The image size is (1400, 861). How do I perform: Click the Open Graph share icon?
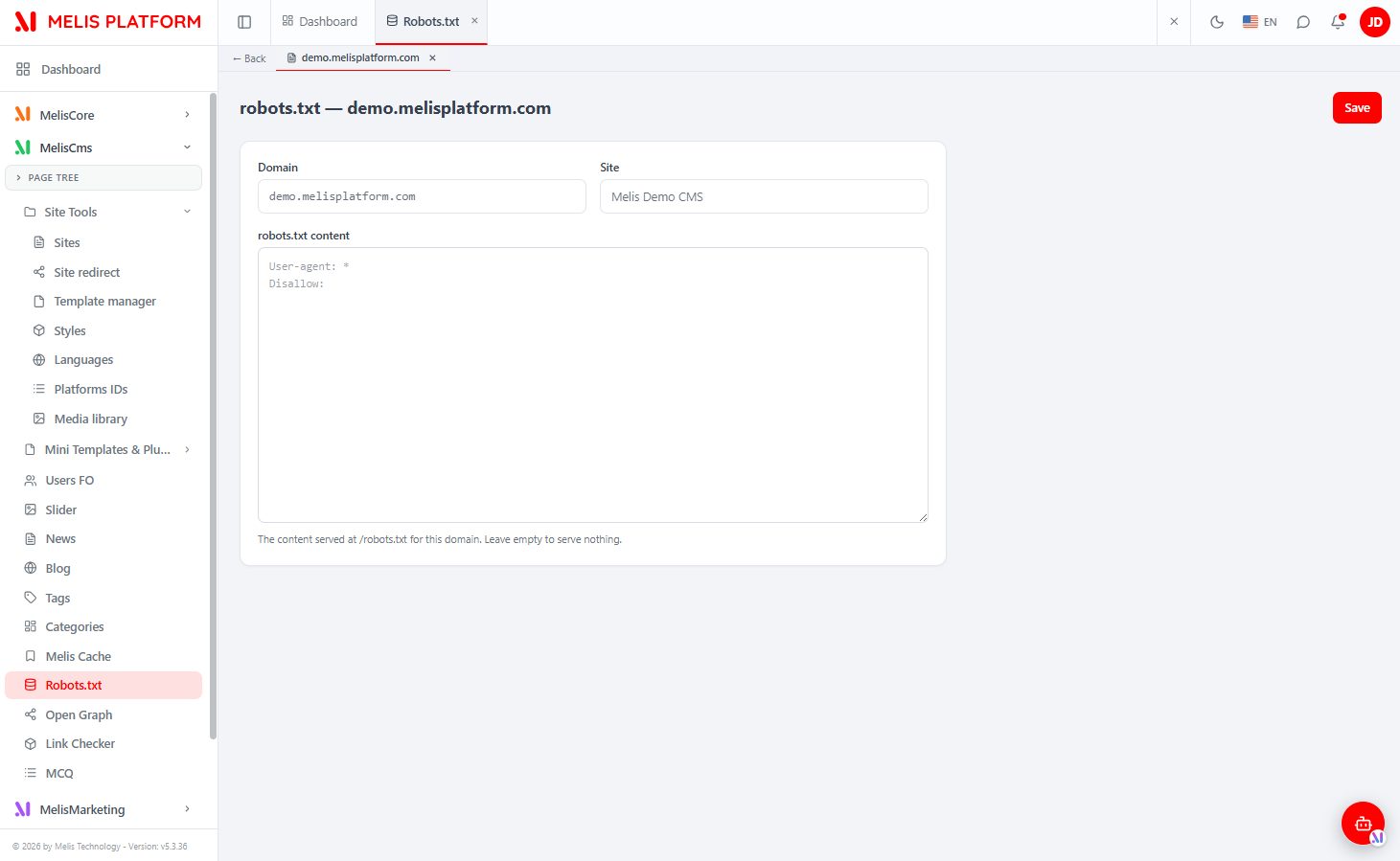31,714
